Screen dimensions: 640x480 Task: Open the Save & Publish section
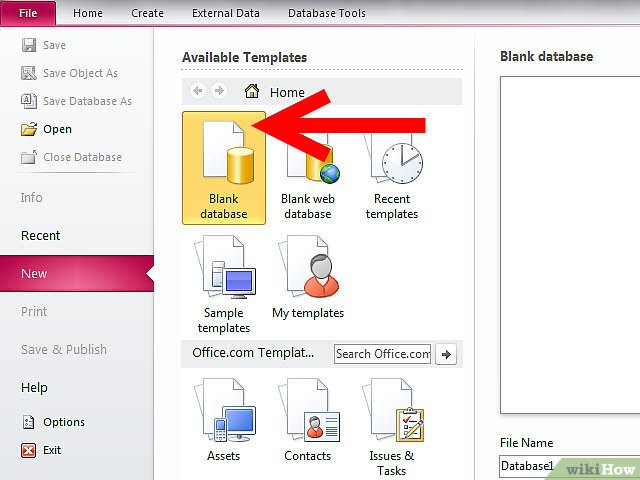click(x=64, y=350)
